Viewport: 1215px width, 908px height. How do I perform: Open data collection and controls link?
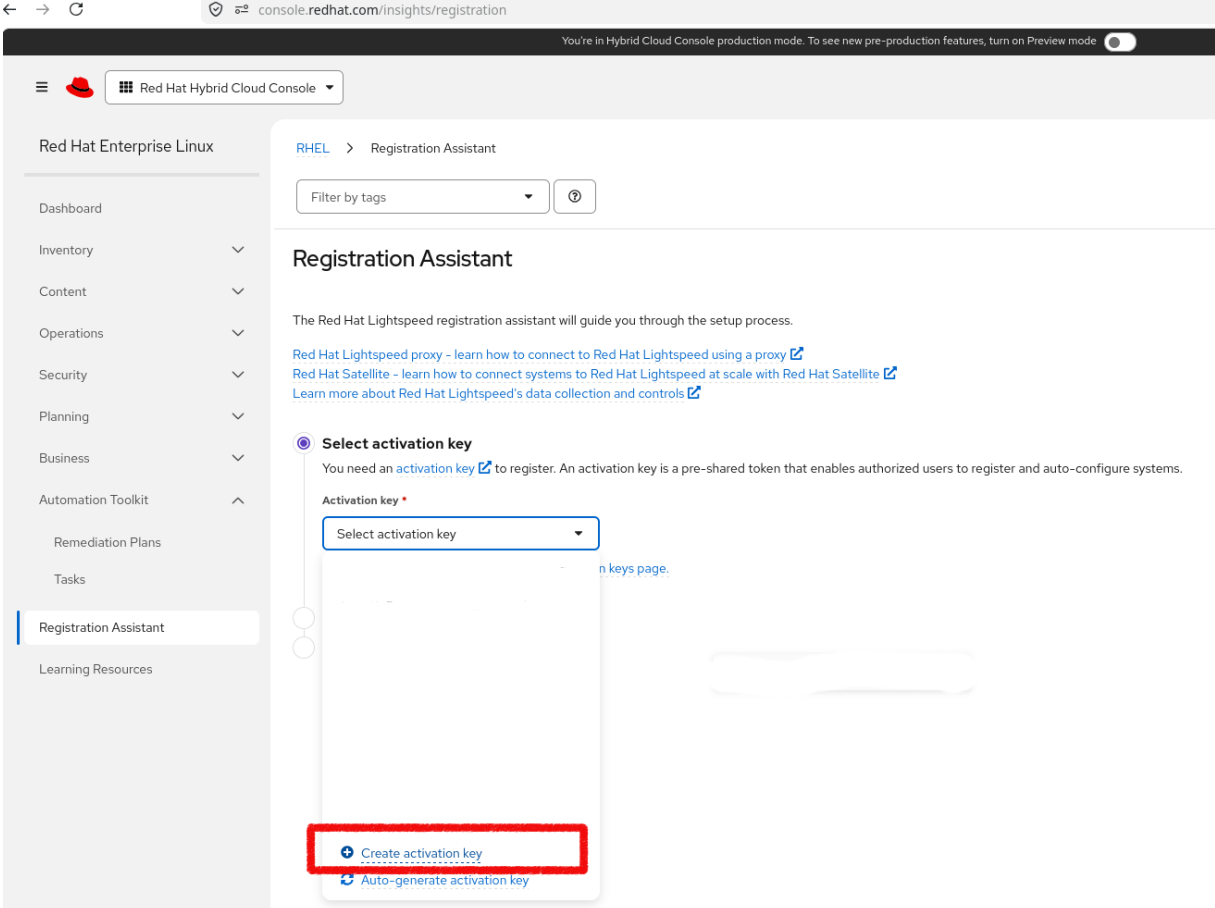point(489,393)
